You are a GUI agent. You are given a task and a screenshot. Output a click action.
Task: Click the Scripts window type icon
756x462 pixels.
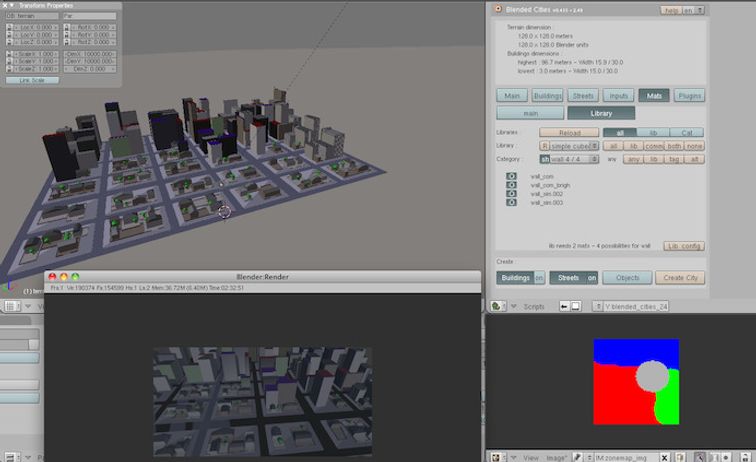pyautogui.click(x=497, y=306)
